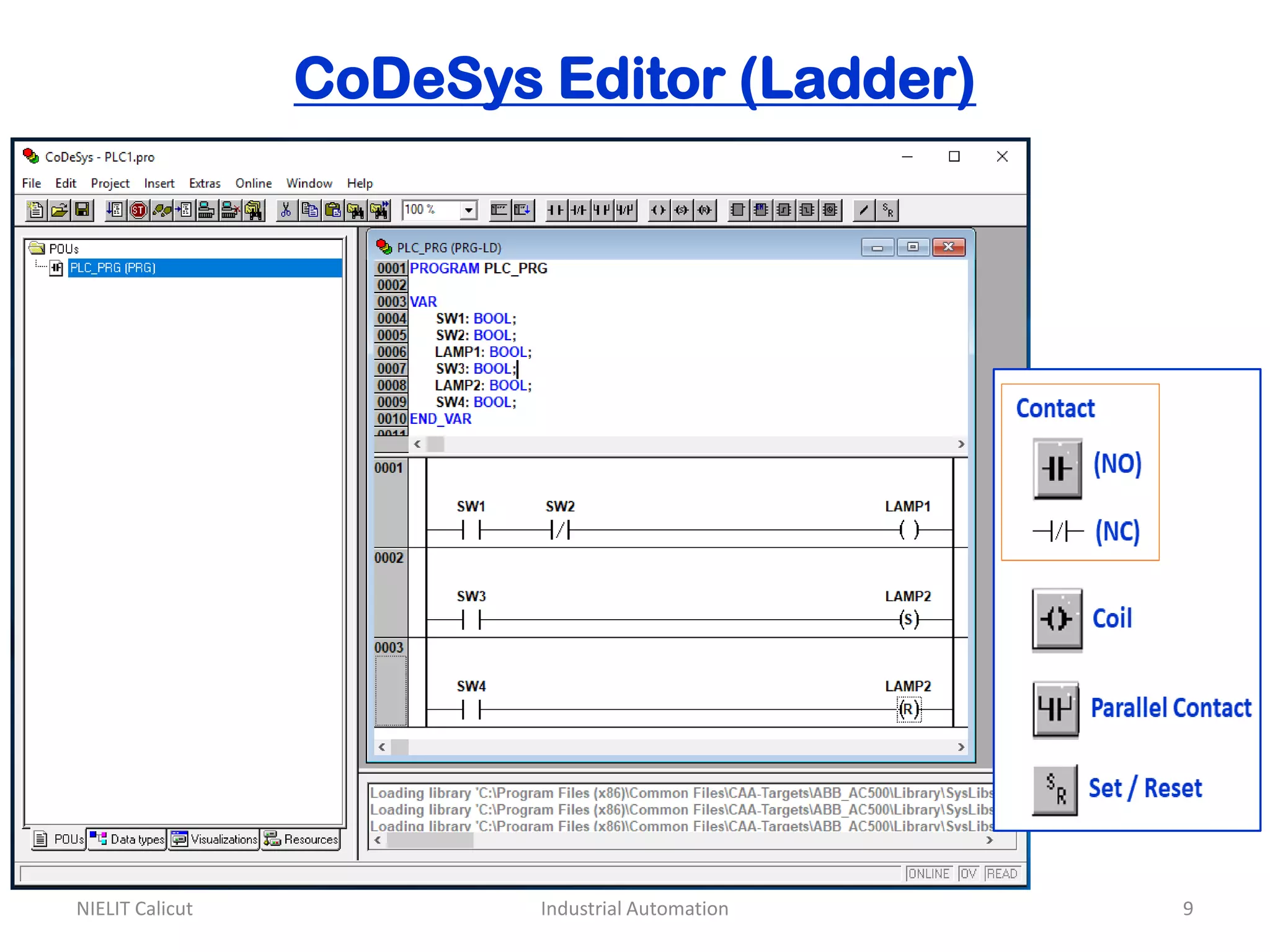
Task: Click the message window horizontal scrollbar thumb
Action: pyautogui.click(x=430, y=840)
